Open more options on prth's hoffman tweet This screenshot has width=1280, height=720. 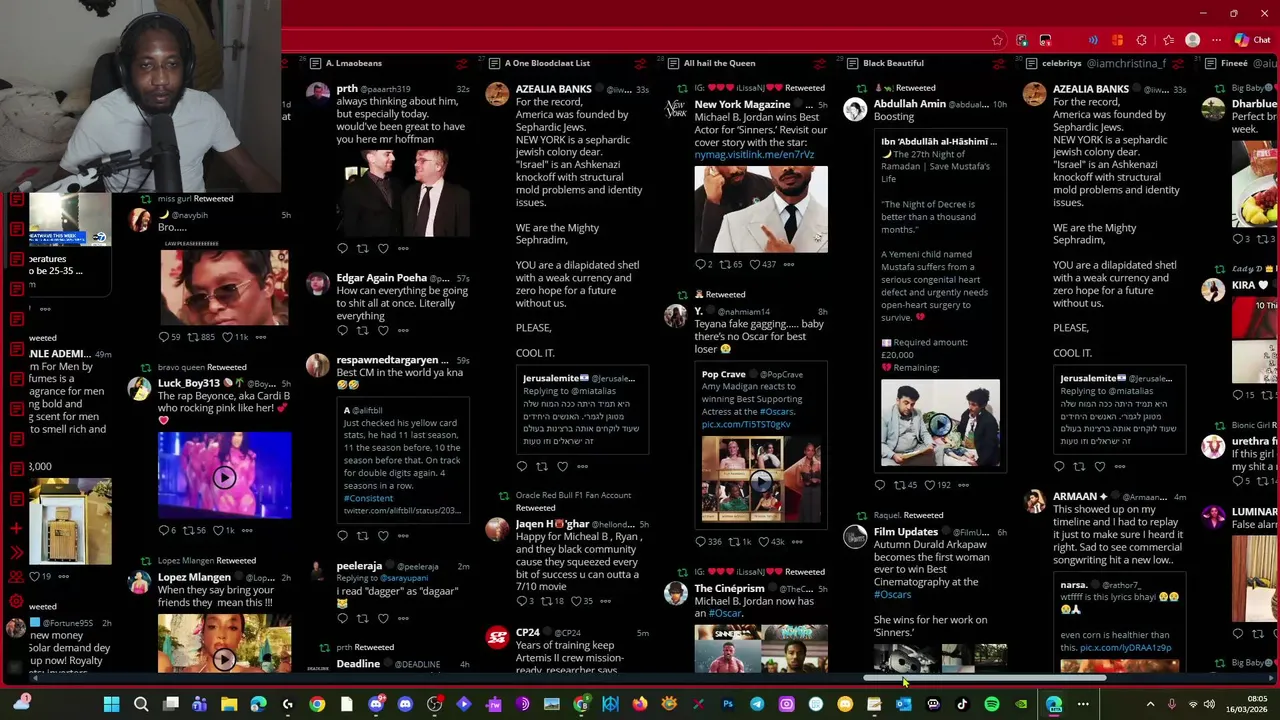tap(403, 248)
